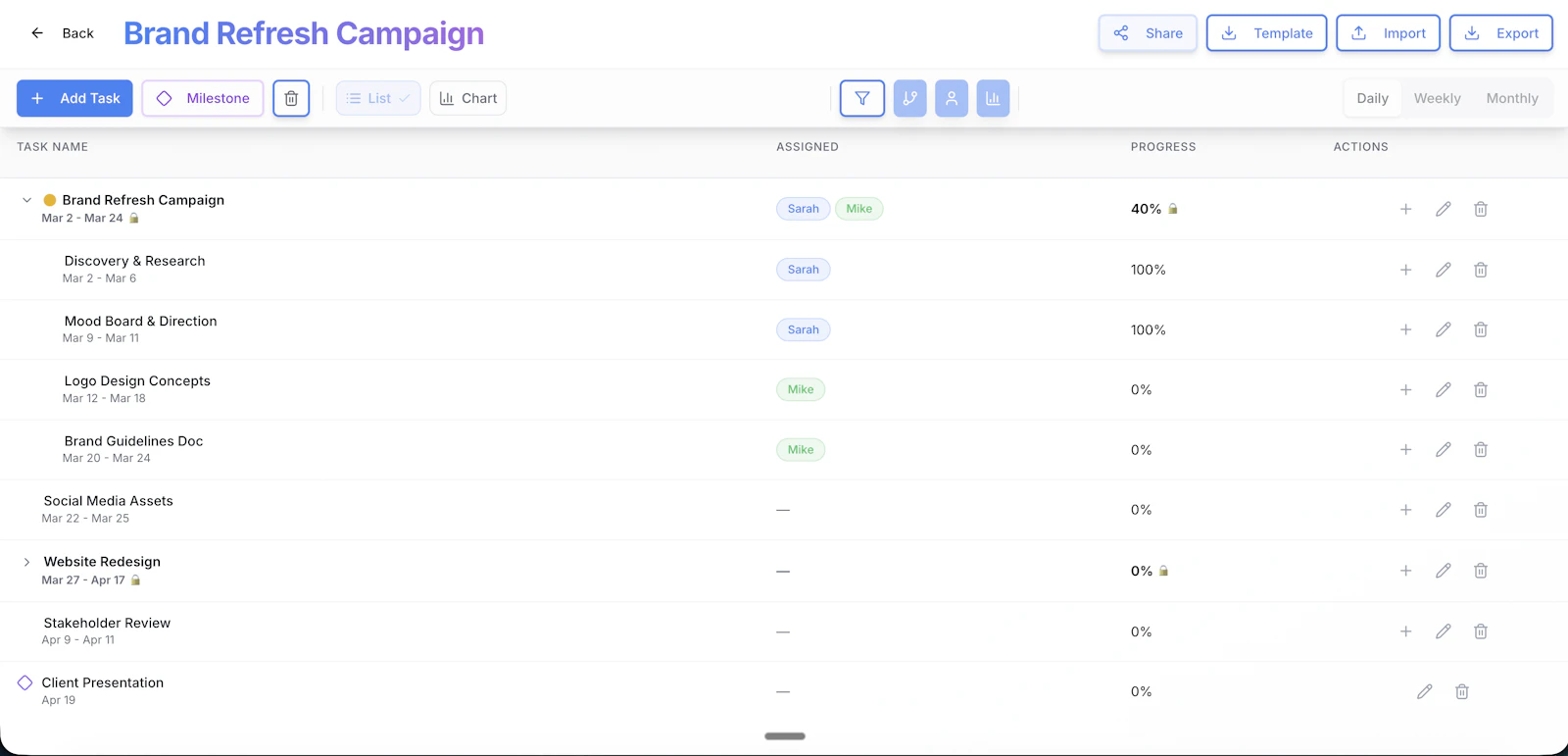Click the Social Media Assets task name
Image resolution: width=1568 pixels, height=756 pixels.
[x=109, y=501]
